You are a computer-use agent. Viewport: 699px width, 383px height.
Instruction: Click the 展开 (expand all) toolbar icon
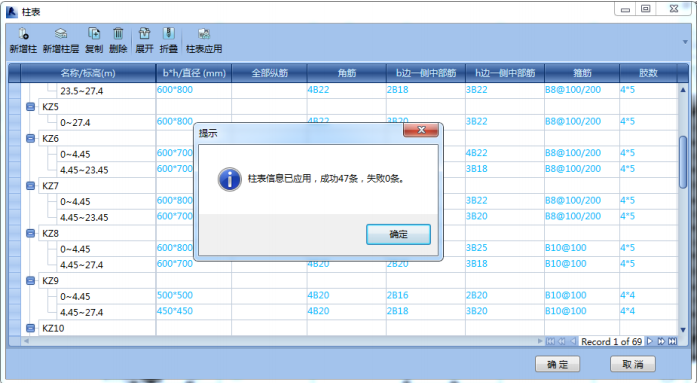pos(144,34)
